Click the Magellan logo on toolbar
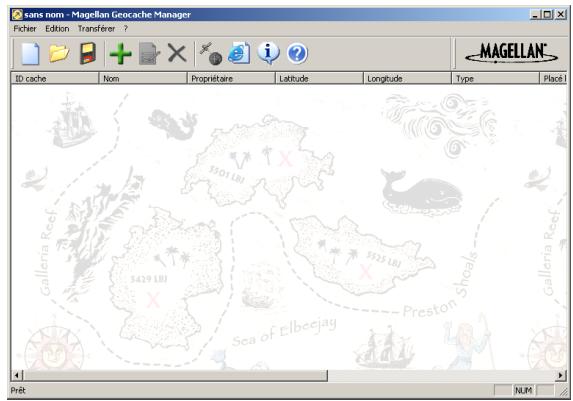Screen dimensions: 573x401 (x=512, y=53)
